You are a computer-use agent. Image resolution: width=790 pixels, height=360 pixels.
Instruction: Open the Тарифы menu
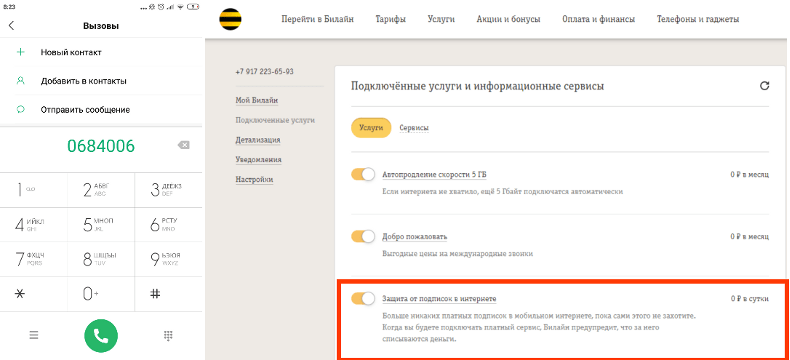390,19
